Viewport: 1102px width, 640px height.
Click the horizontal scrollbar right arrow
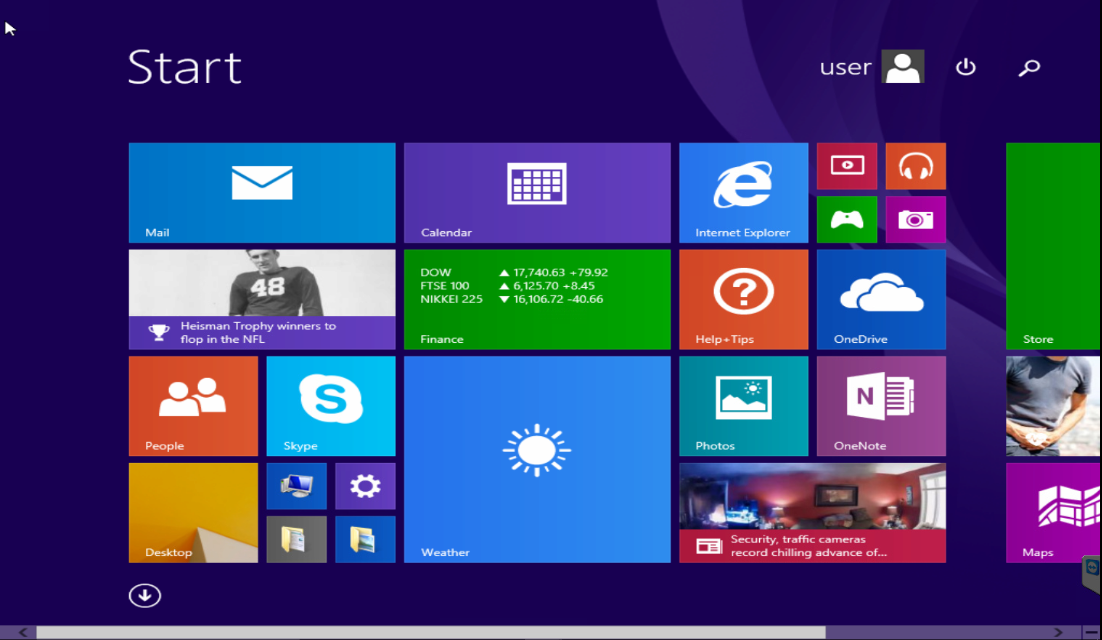[x=1058, y=632]
